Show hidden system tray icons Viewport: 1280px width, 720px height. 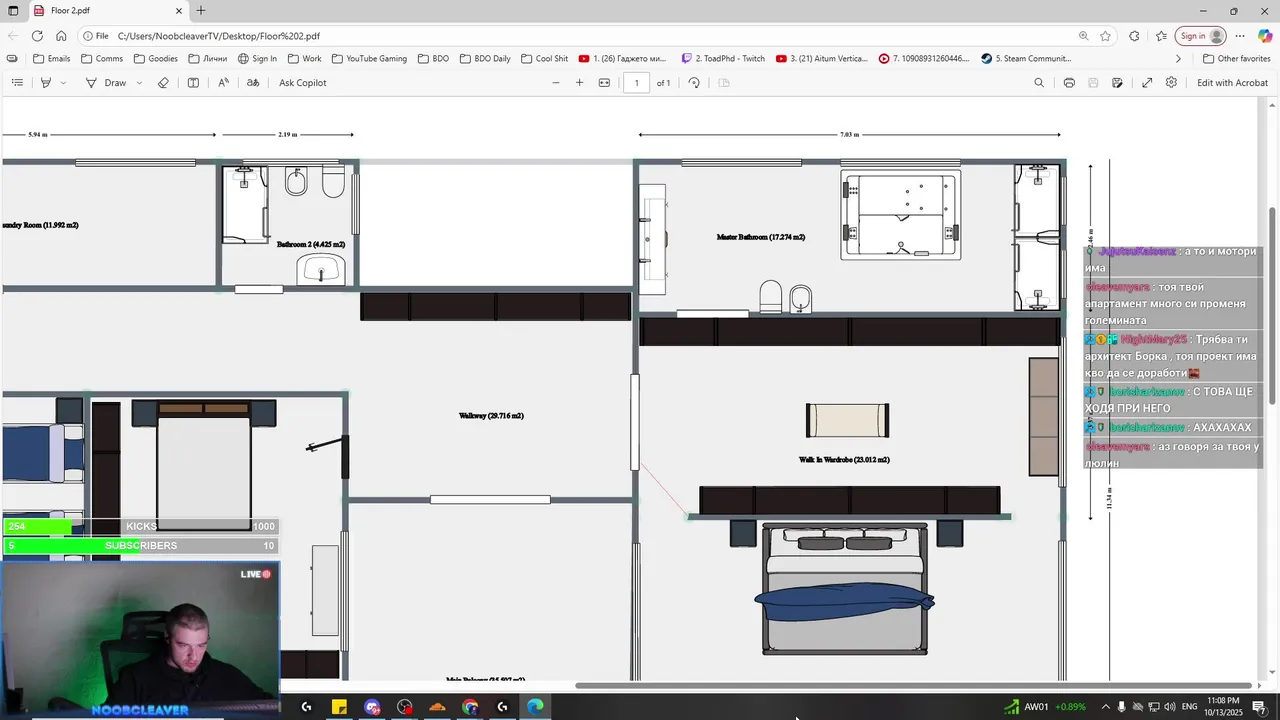(x=1105, y=707)
